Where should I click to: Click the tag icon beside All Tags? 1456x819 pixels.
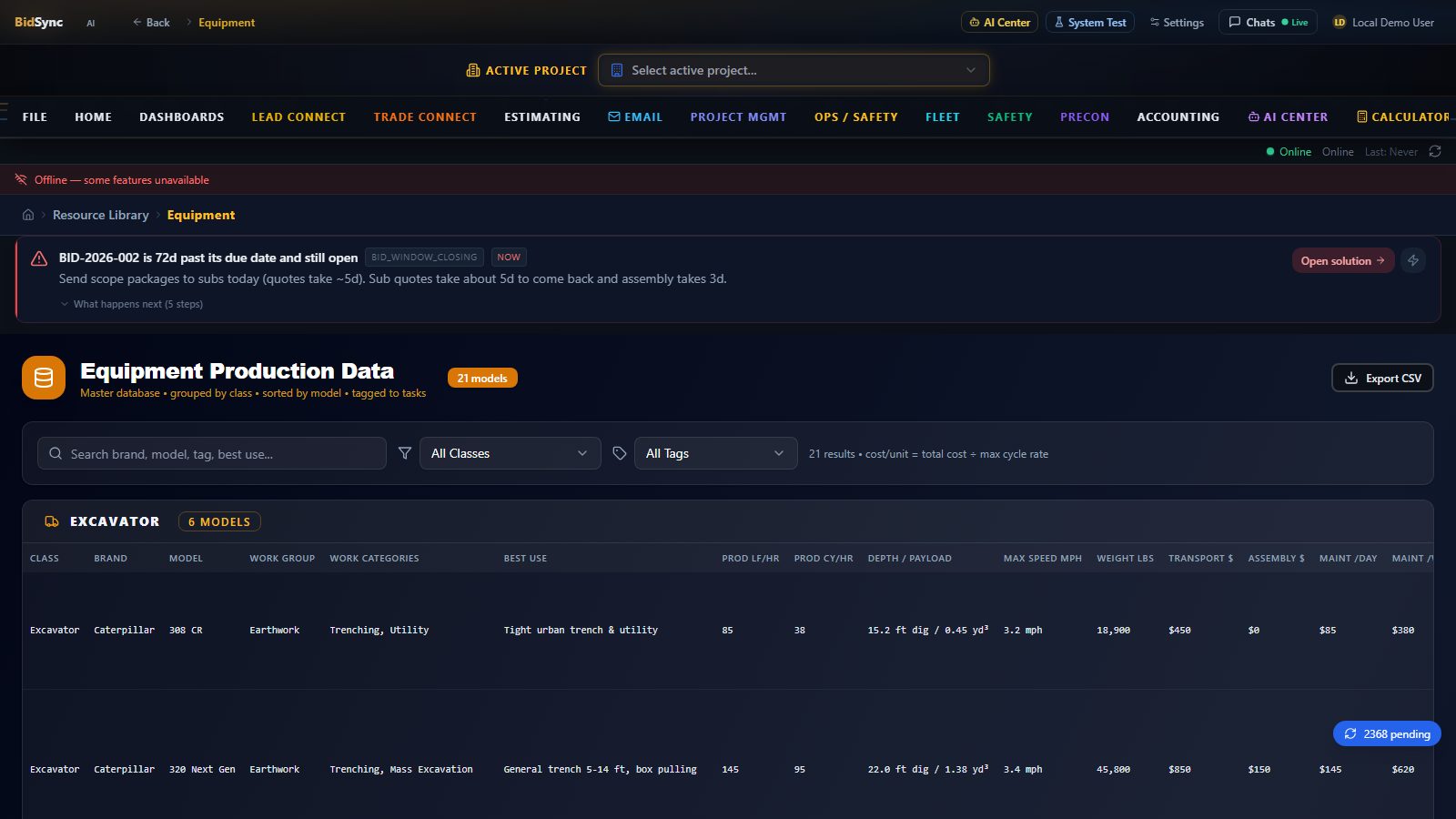coord(620,453)
